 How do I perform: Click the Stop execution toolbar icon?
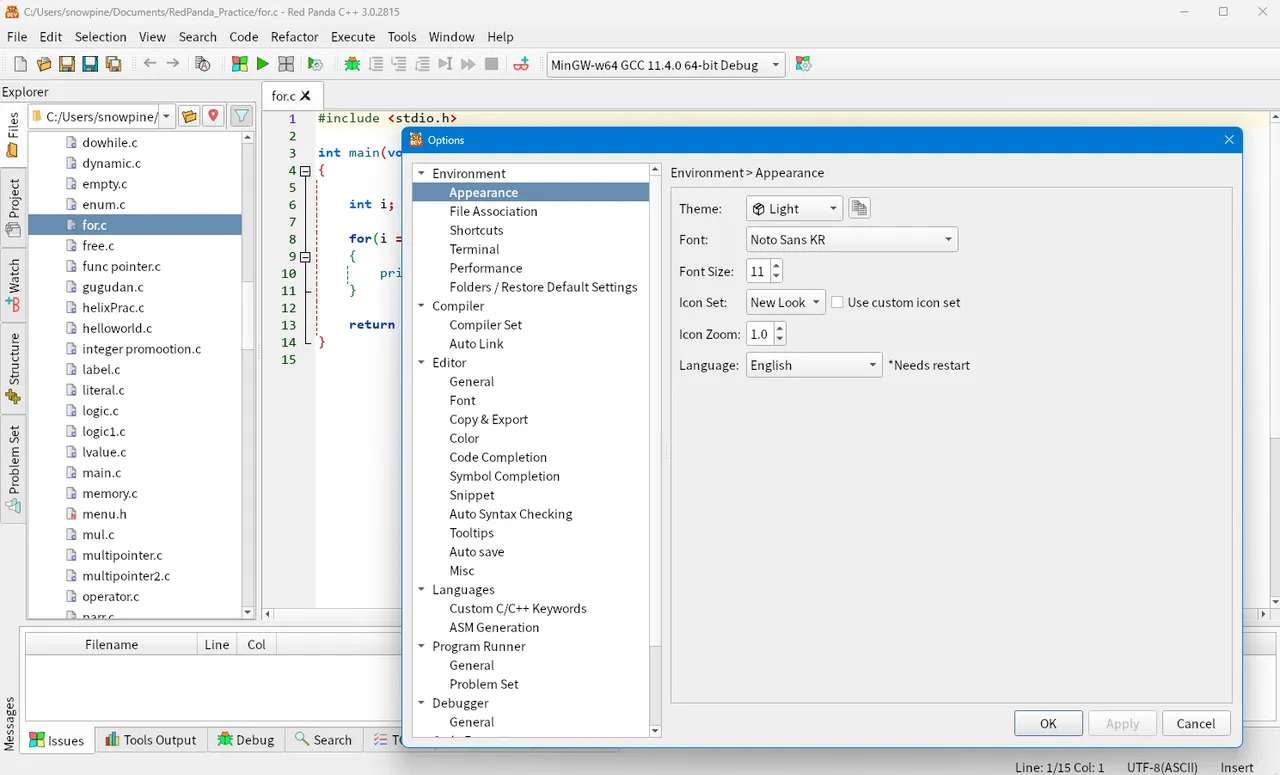coord(490,63)
